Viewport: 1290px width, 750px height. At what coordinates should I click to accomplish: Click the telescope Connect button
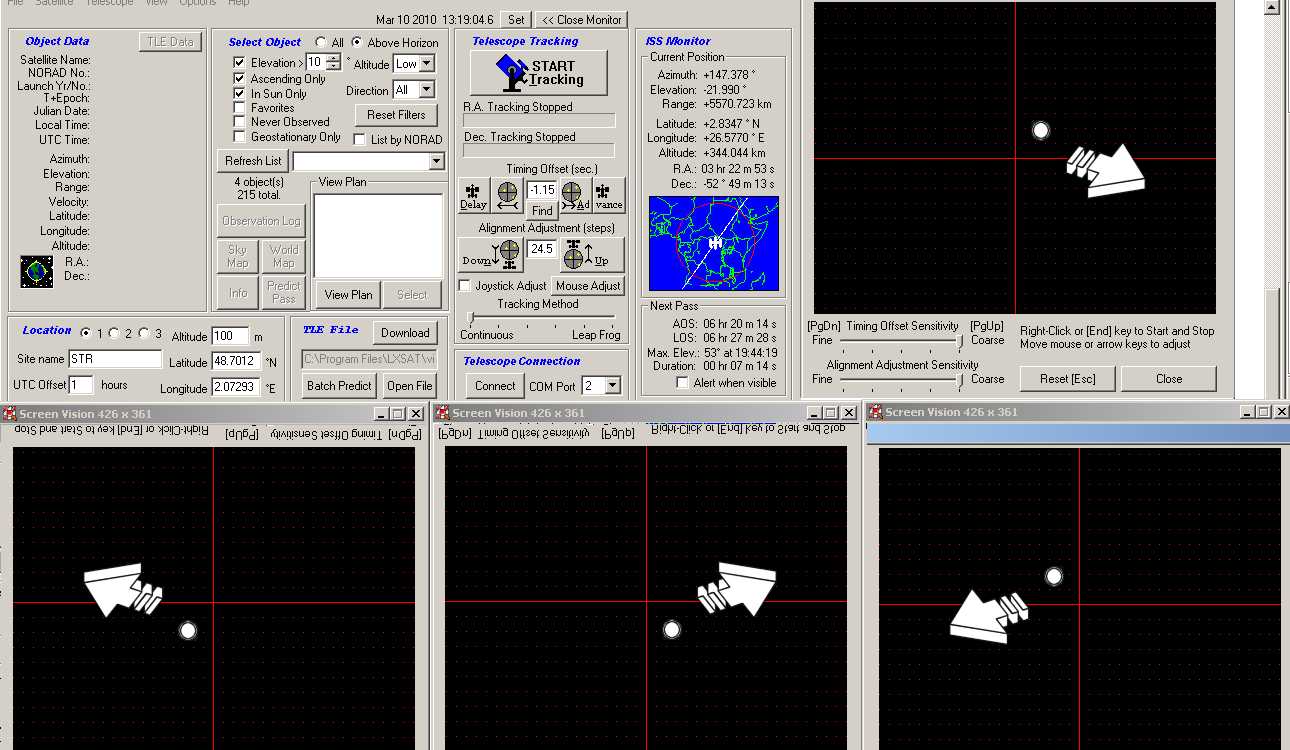pos(495,386)
